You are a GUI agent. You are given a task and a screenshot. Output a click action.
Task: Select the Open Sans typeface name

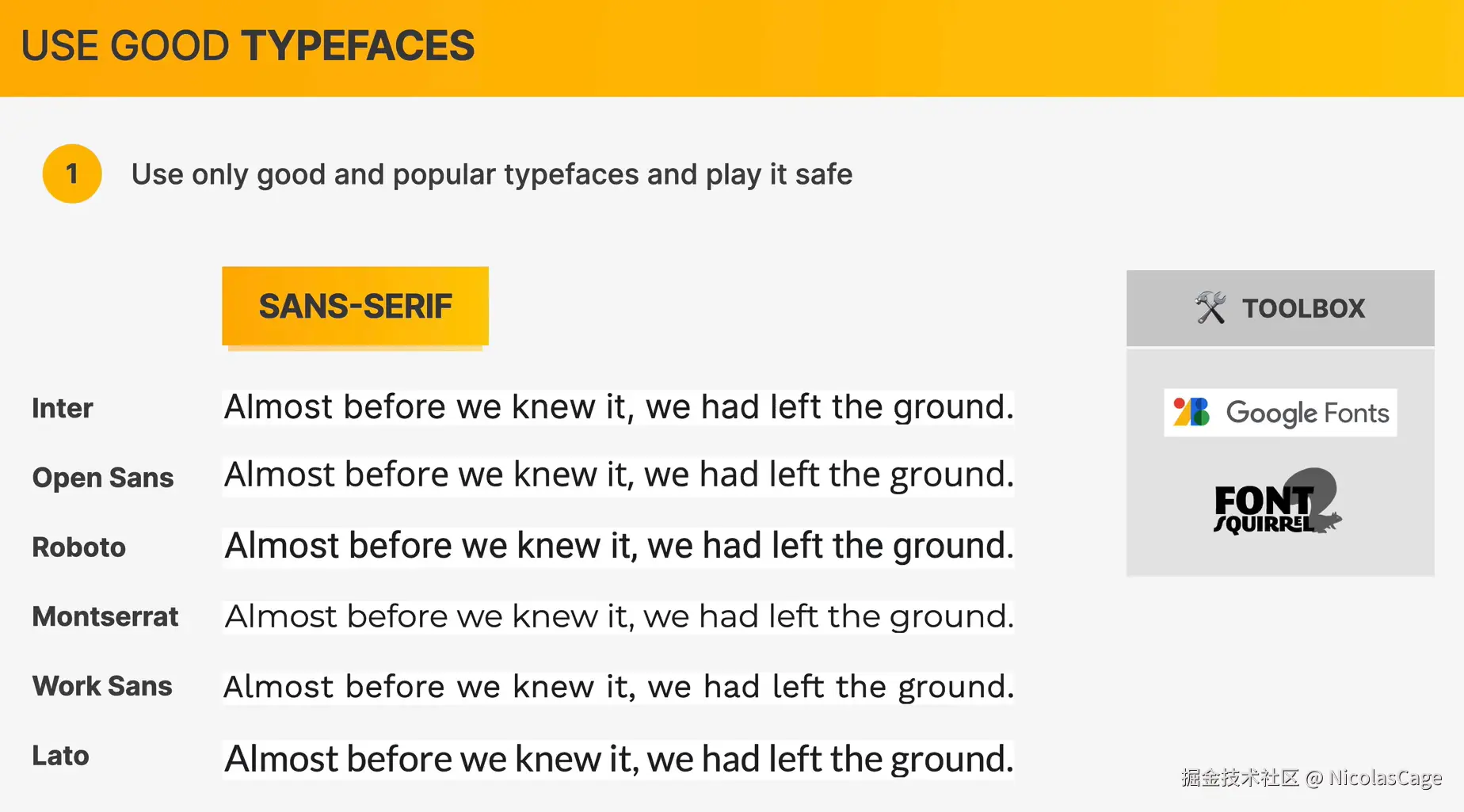point(103,478)
